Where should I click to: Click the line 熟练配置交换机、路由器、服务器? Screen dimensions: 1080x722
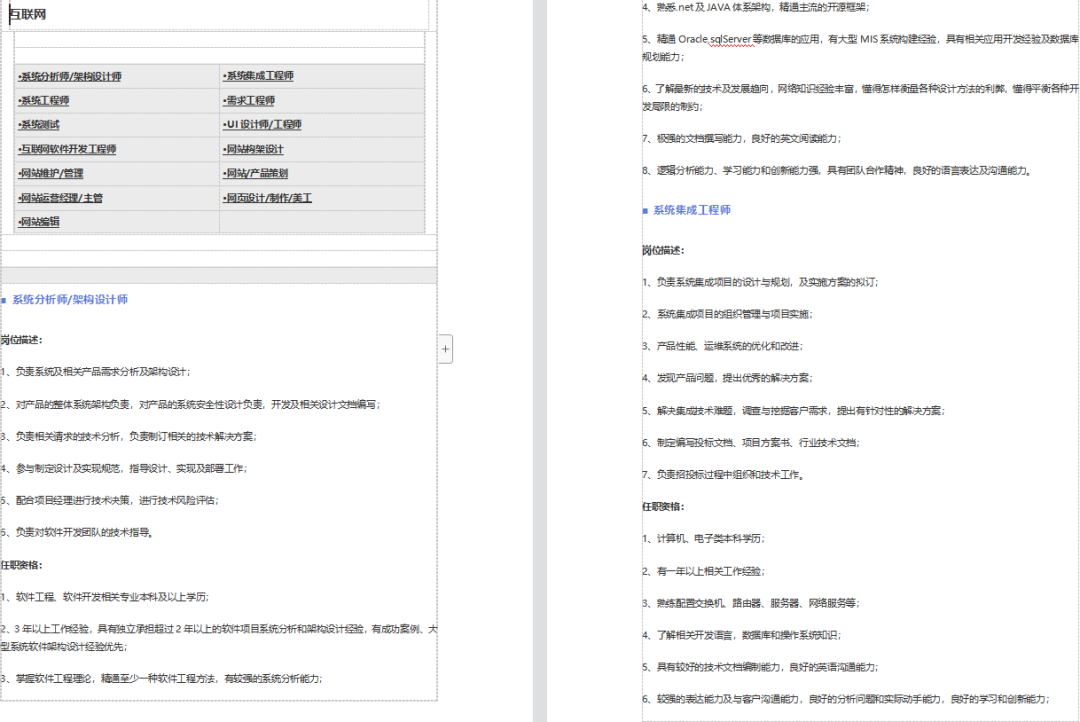coord(751,604)
